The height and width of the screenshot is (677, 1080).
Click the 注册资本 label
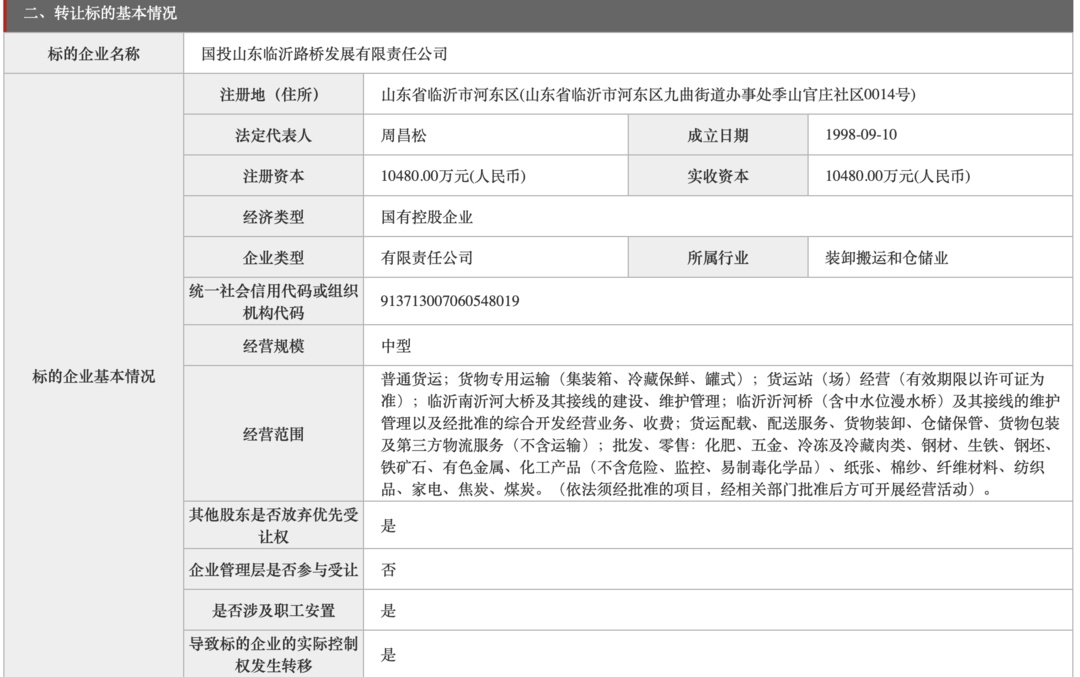click(273, 176)
